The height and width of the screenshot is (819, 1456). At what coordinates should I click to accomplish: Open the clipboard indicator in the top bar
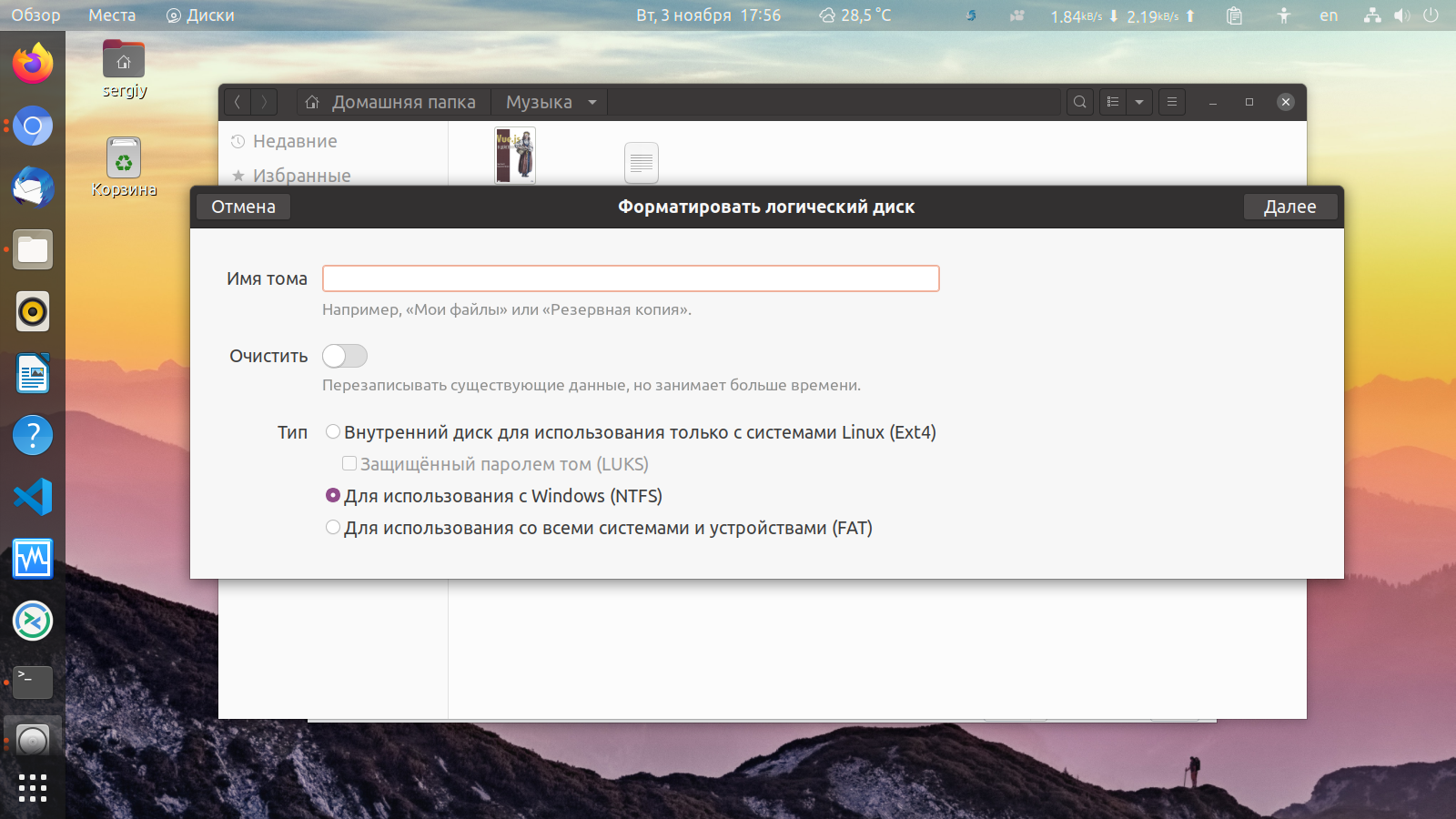(1234, 15)
